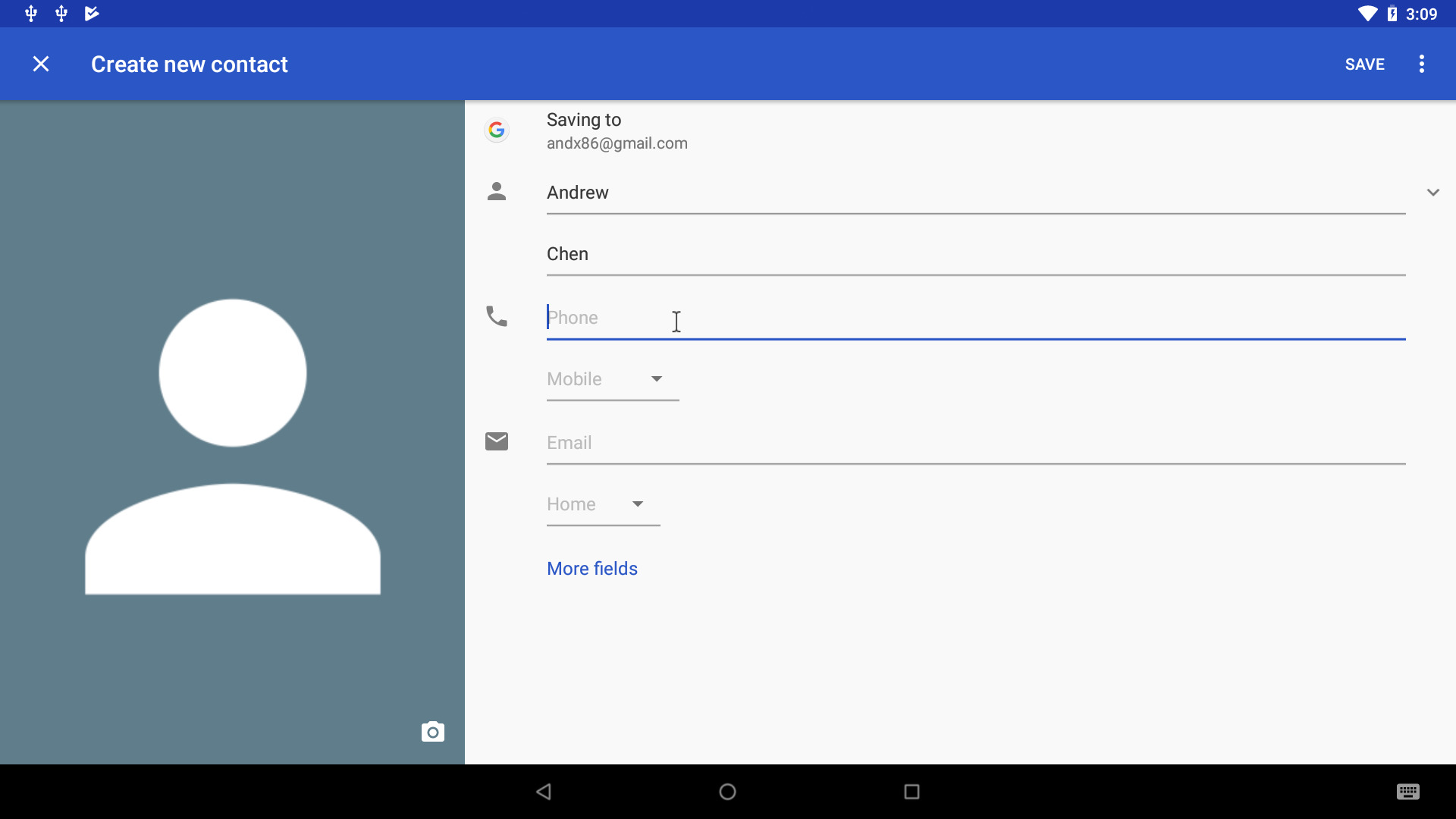Tap the camera icon to add photo

pyautogui.click(x=433, y=732)
